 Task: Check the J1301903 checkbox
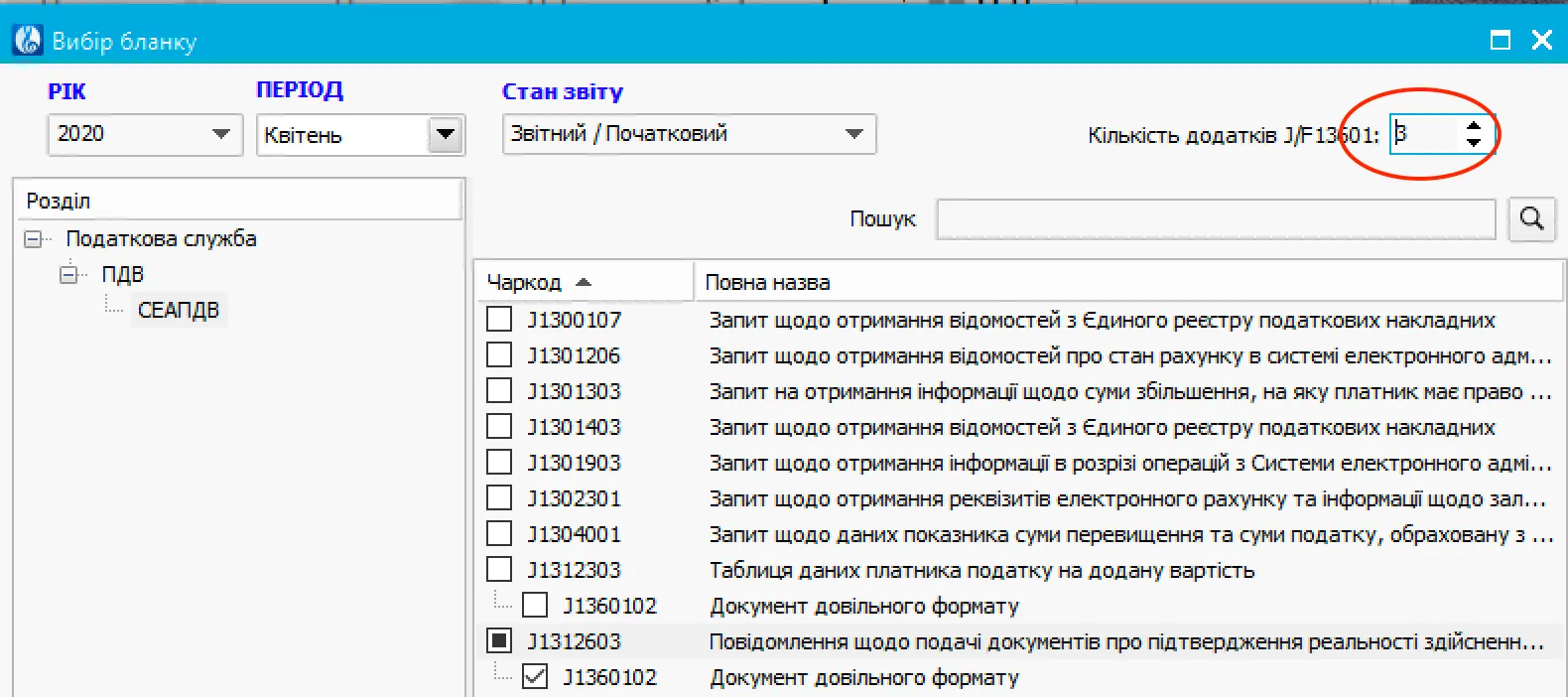[x=499, y=463]
